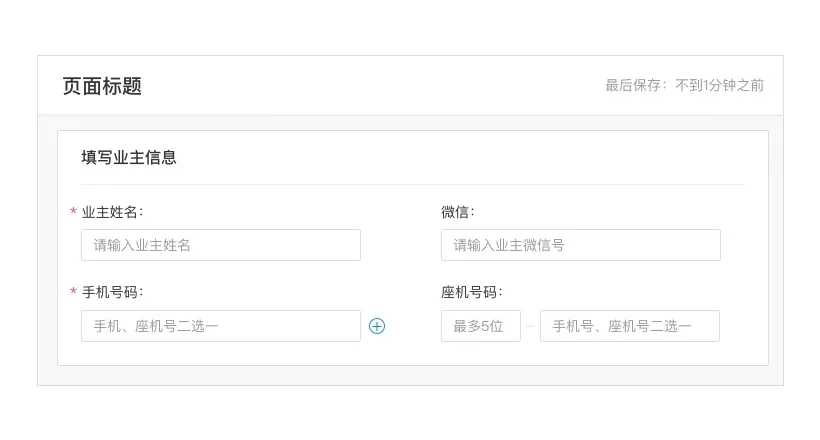The image size is (820, 440).
Task: Click the plus icon to add phone number
Action: [377, 326]
